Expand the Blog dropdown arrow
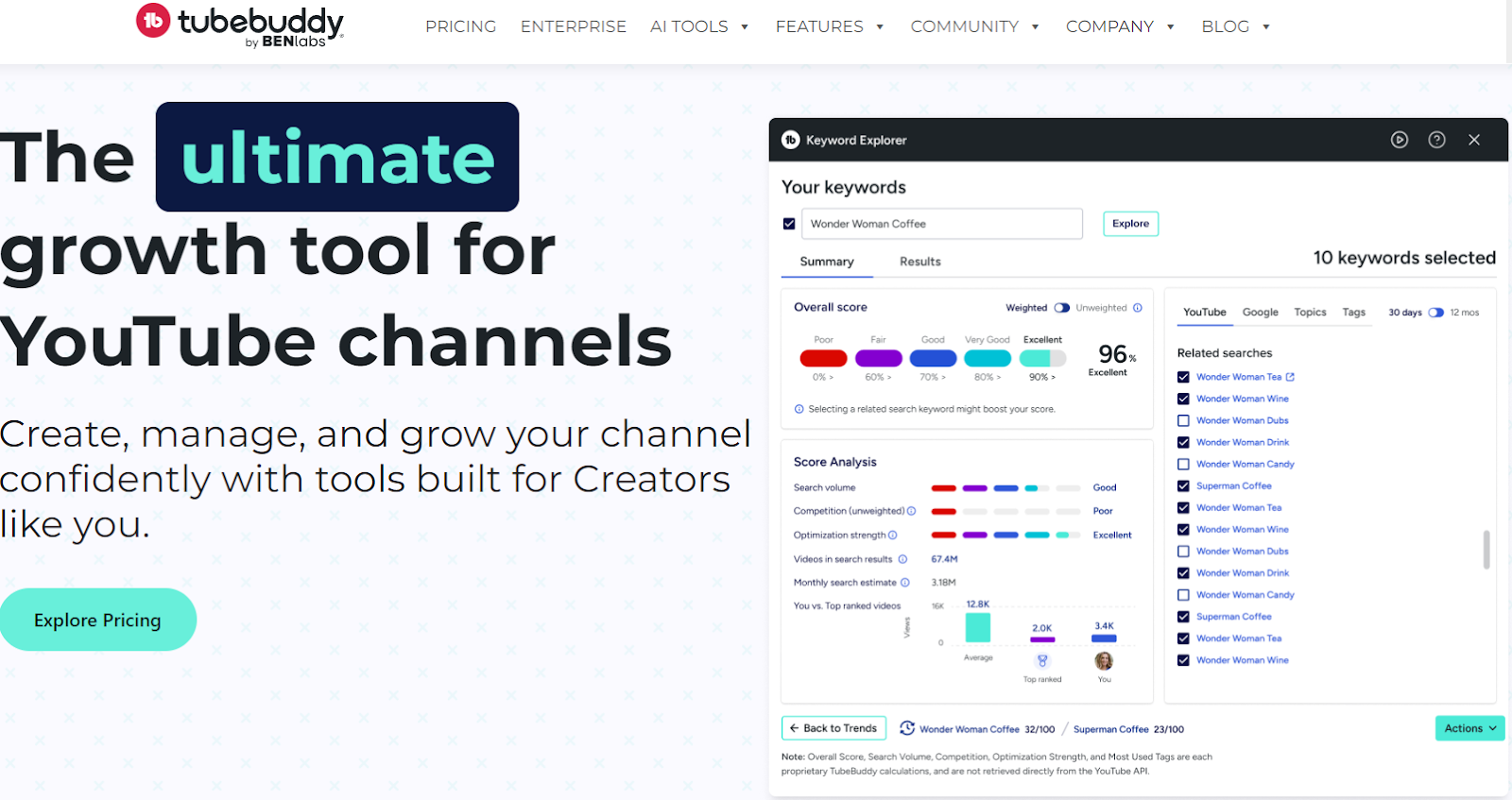Screen dimensions: 1512x800 point(1266,27)
